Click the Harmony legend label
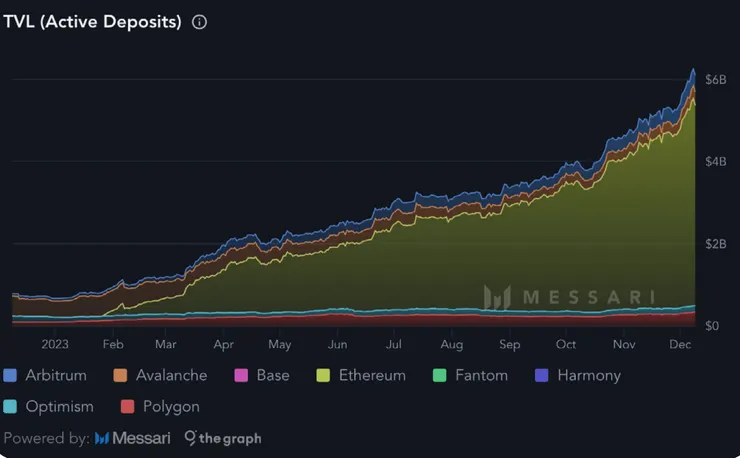 (589, 376)
